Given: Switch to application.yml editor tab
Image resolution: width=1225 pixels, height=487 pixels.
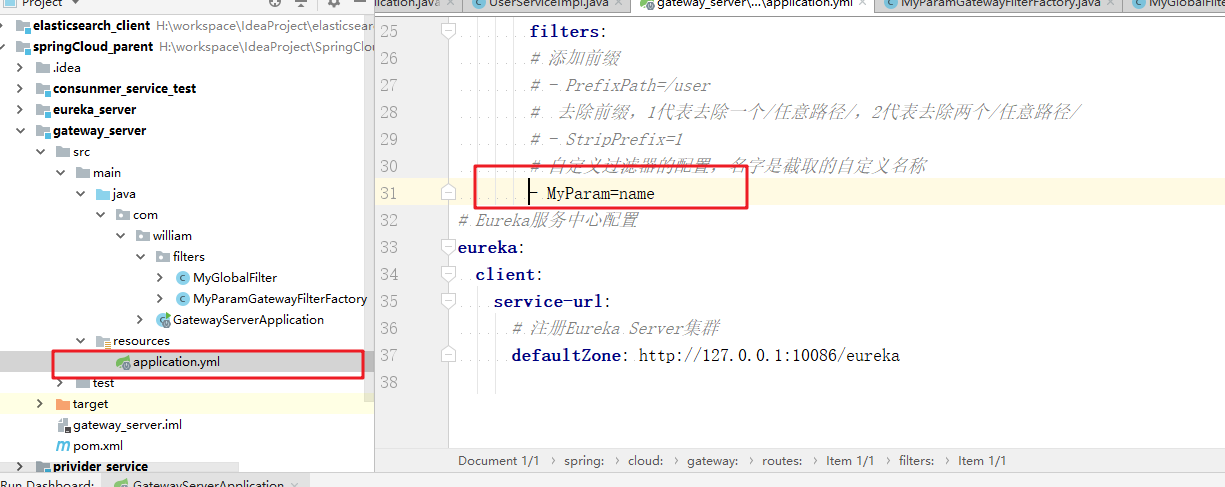Looking at the screenshot, I should coord(755,4).
